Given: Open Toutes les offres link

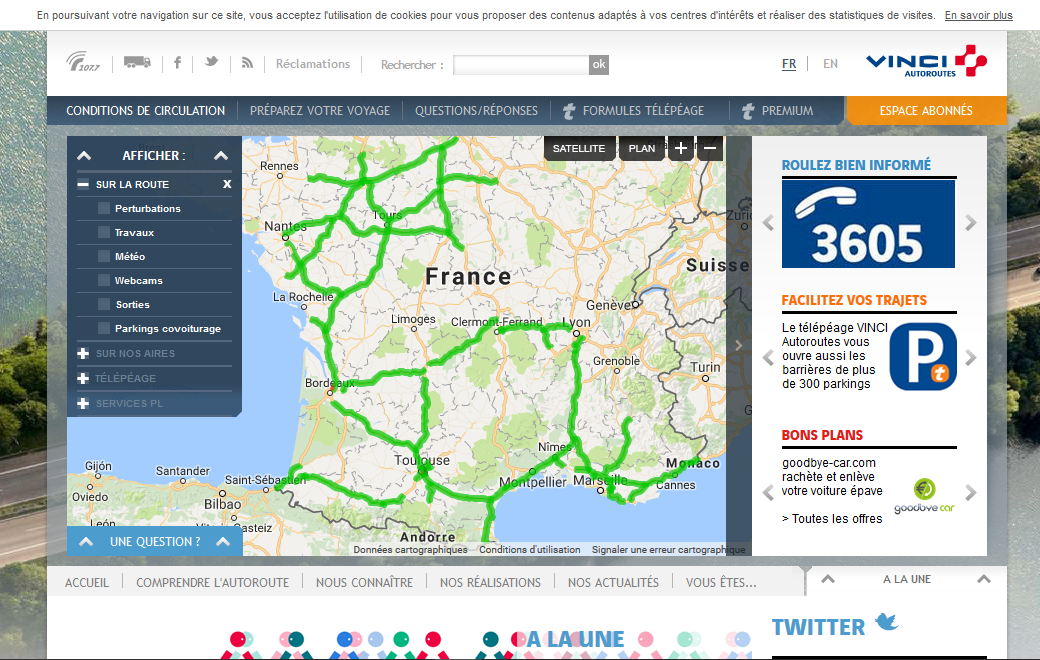Looking at the screenshot, I should coord(832,519).
